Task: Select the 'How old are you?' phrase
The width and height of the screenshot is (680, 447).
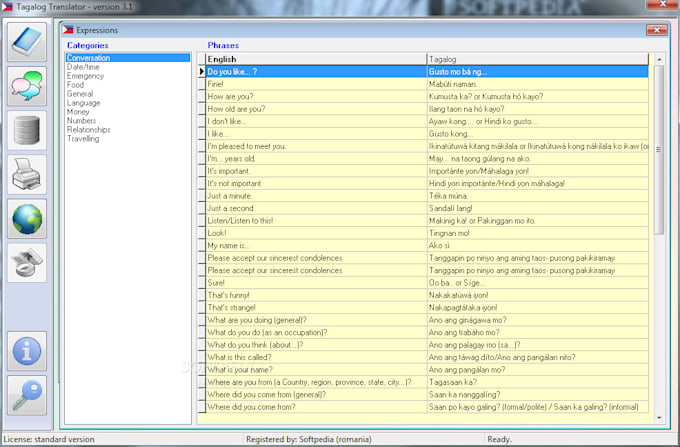Action: coord(316,109)
